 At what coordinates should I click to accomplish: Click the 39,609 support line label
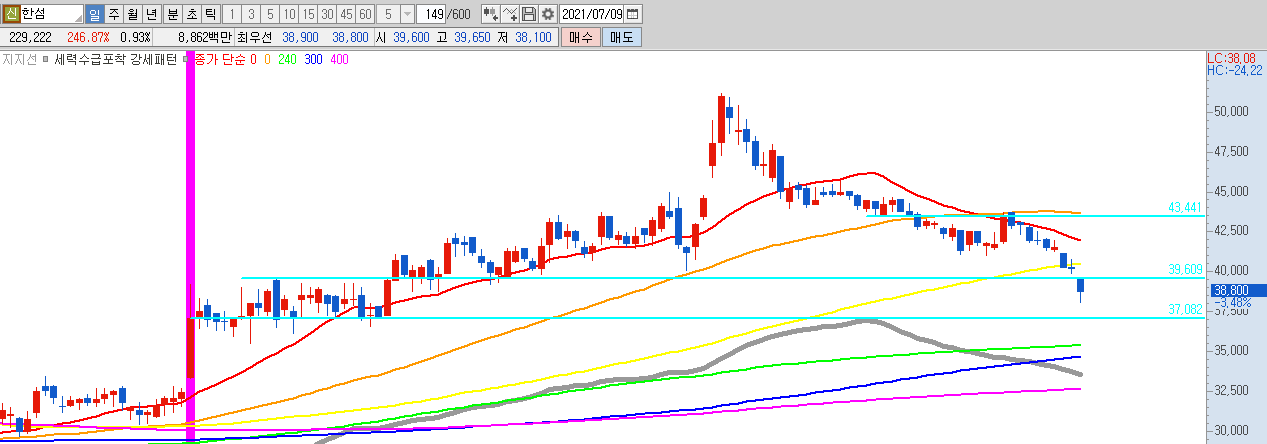tap(1183, 269)
